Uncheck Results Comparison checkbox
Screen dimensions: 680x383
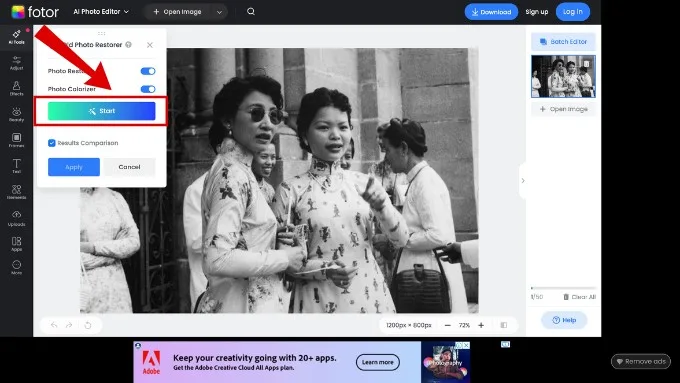(x=52, y=143)
